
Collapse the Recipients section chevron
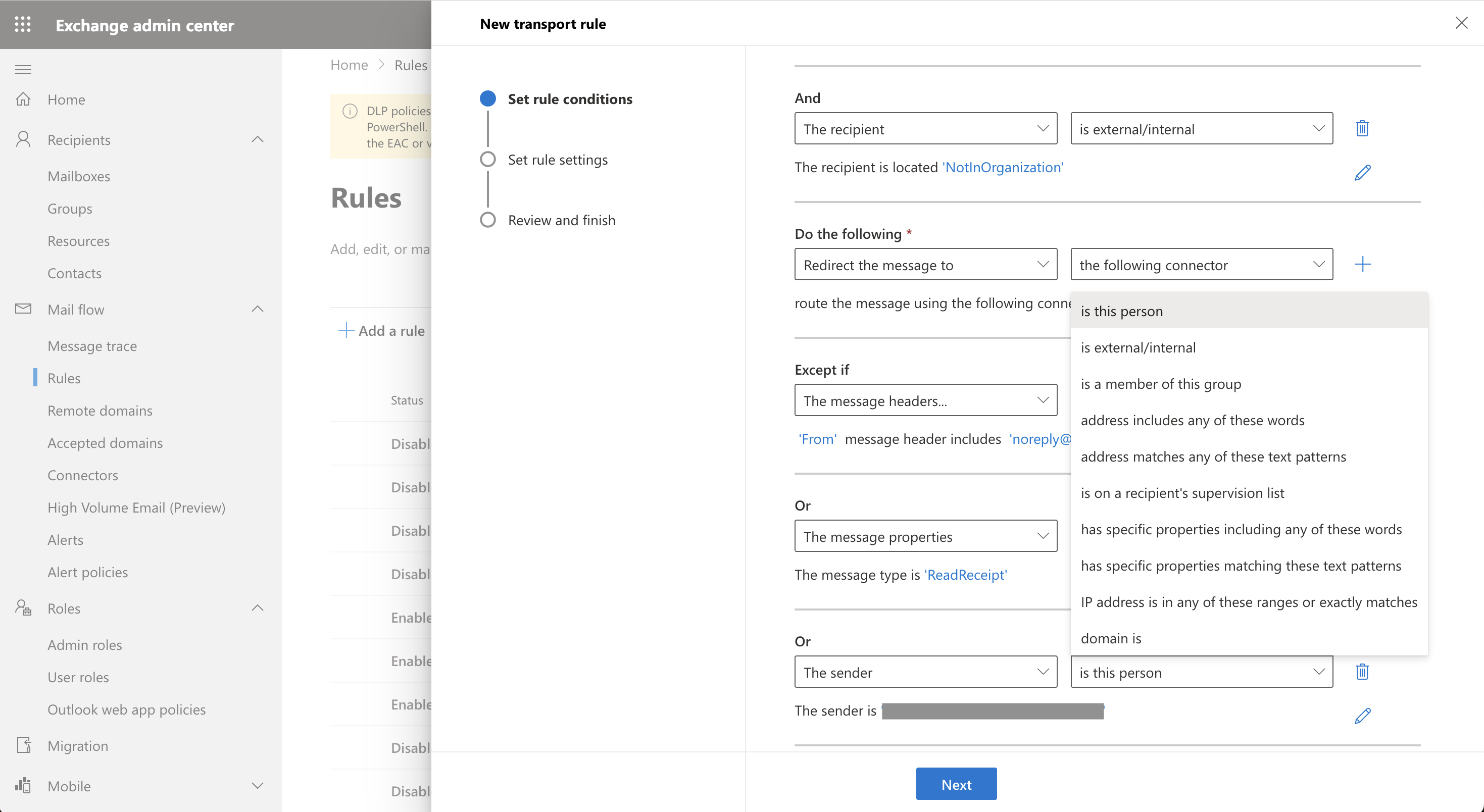(258, 139)
